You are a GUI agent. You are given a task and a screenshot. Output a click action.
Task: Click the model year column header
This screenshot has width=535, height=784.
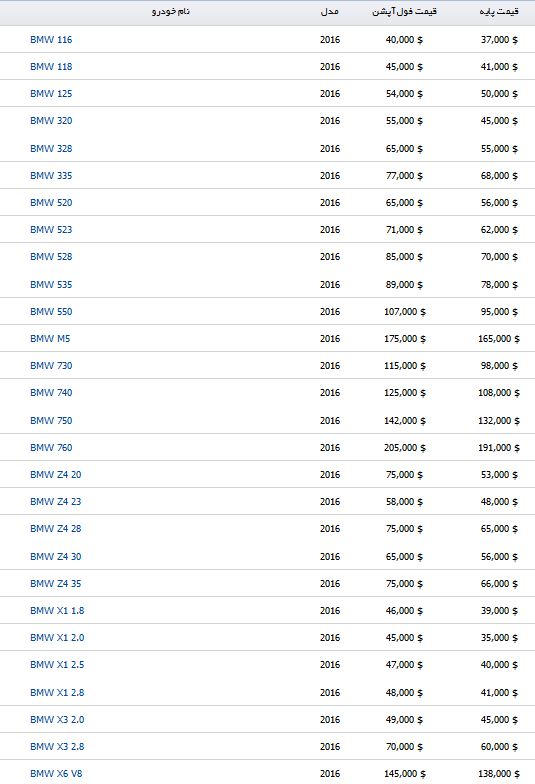[330, 11]
